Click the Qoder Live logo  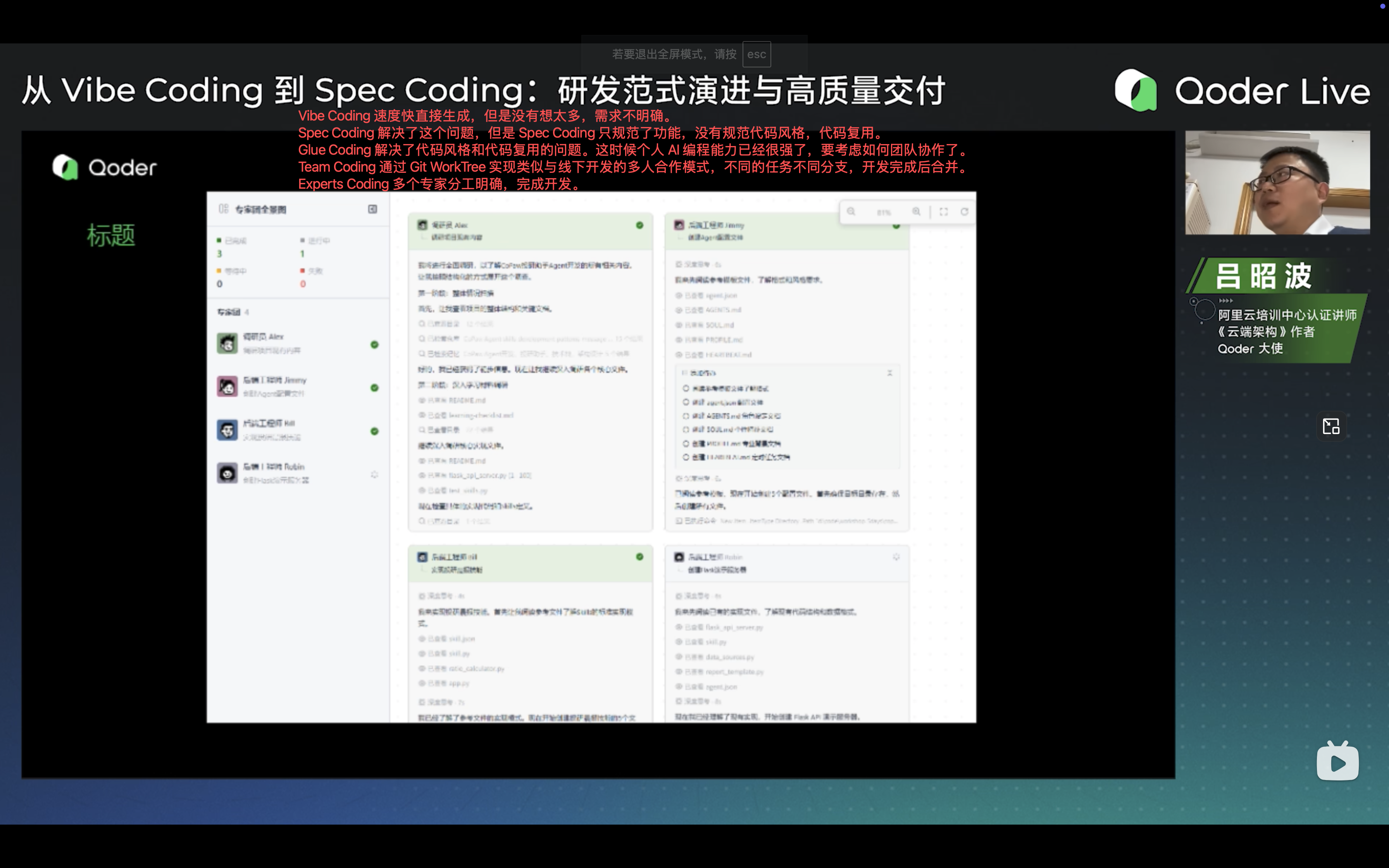click(1242, 91)
